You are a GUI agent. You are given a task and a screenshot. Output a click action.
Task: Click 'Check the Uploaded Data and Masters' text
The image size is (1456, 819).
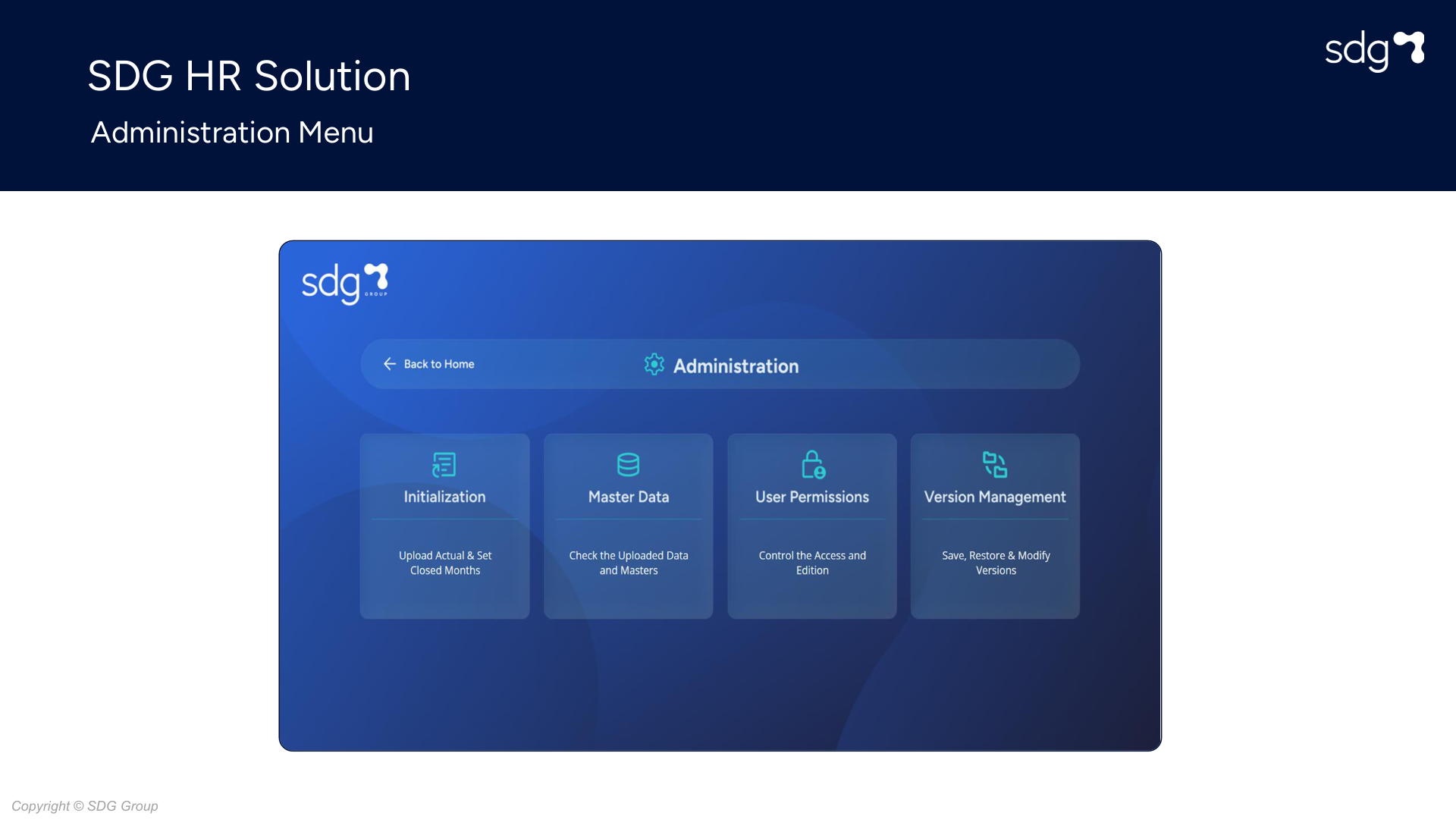tap(629, 563)
